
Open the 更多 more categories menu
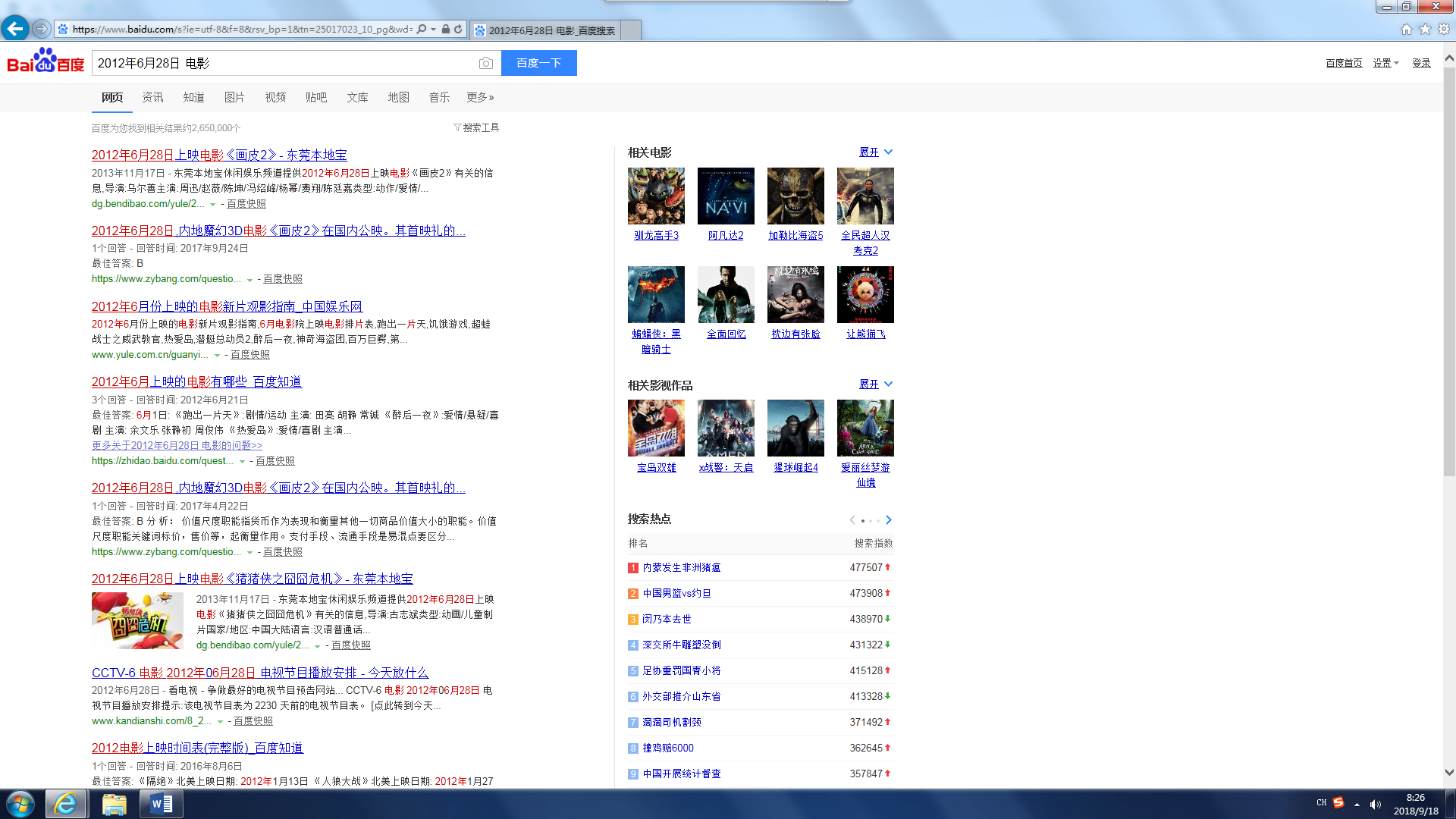[480, 97]
